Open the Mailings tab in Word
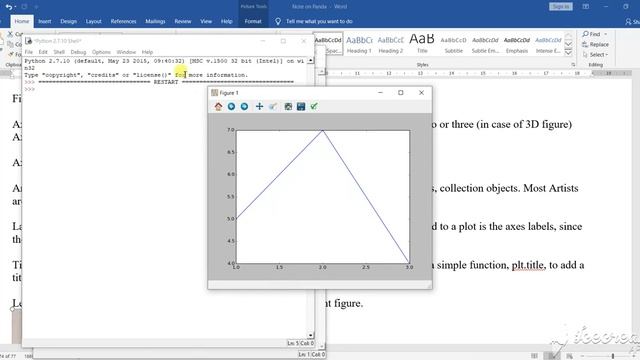This screenshot has height=360, width=640. pyautogui.click(x=155, y=21)
